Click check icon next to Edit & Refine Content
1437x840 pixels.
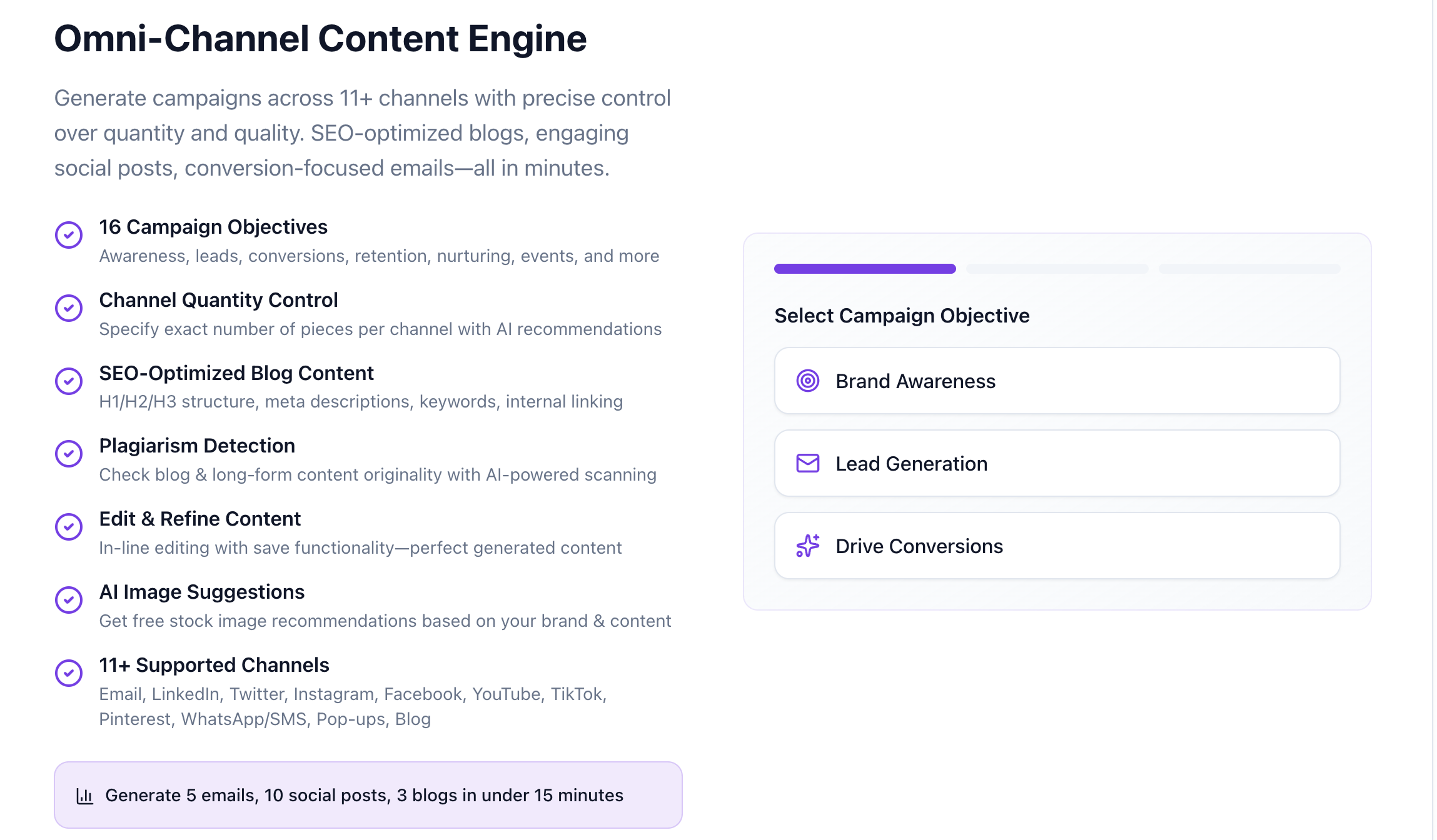(69, 527)
